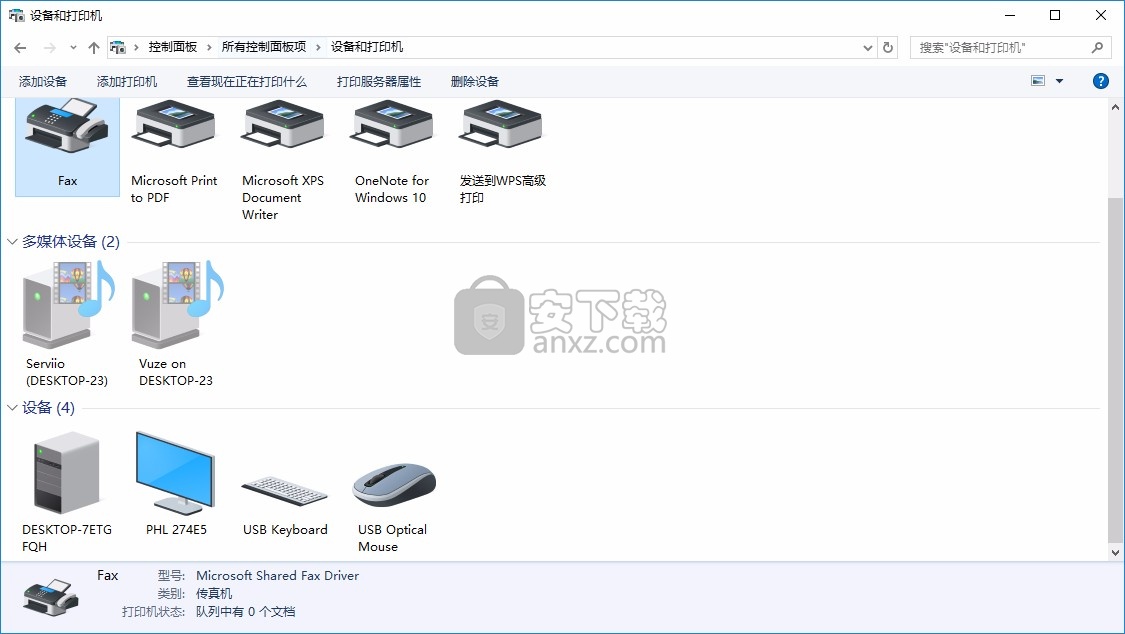1125x634 pixels.
Task: Navigate to 控制面板 breadcrumb
Action: [x=173, y=47]
